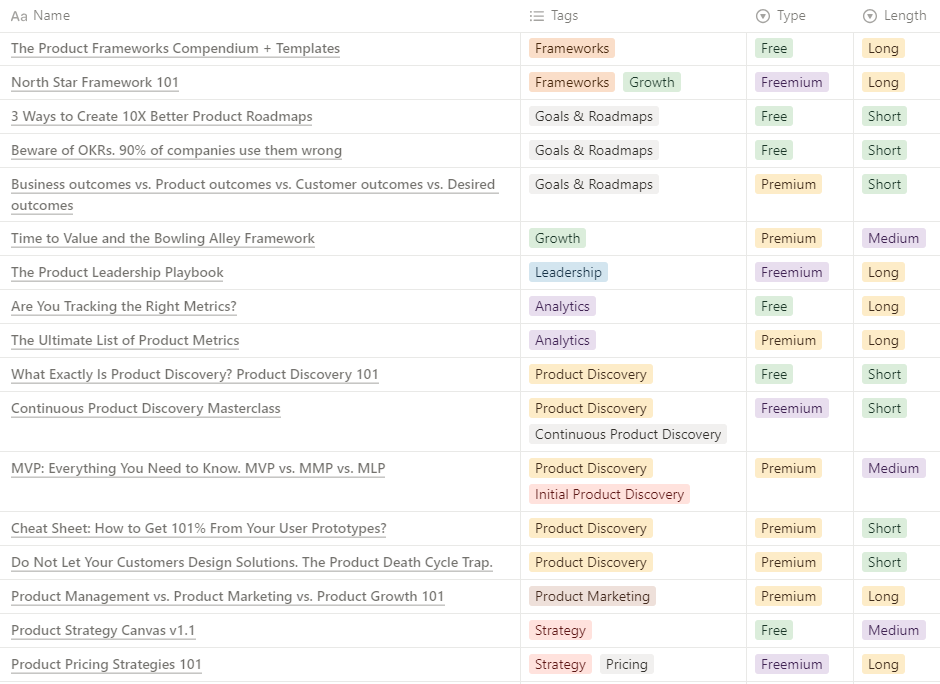This screenshot has height=684, width=940.
Task: Open Cheat Sheet: User Prototypes page
Action: (198, 529)
